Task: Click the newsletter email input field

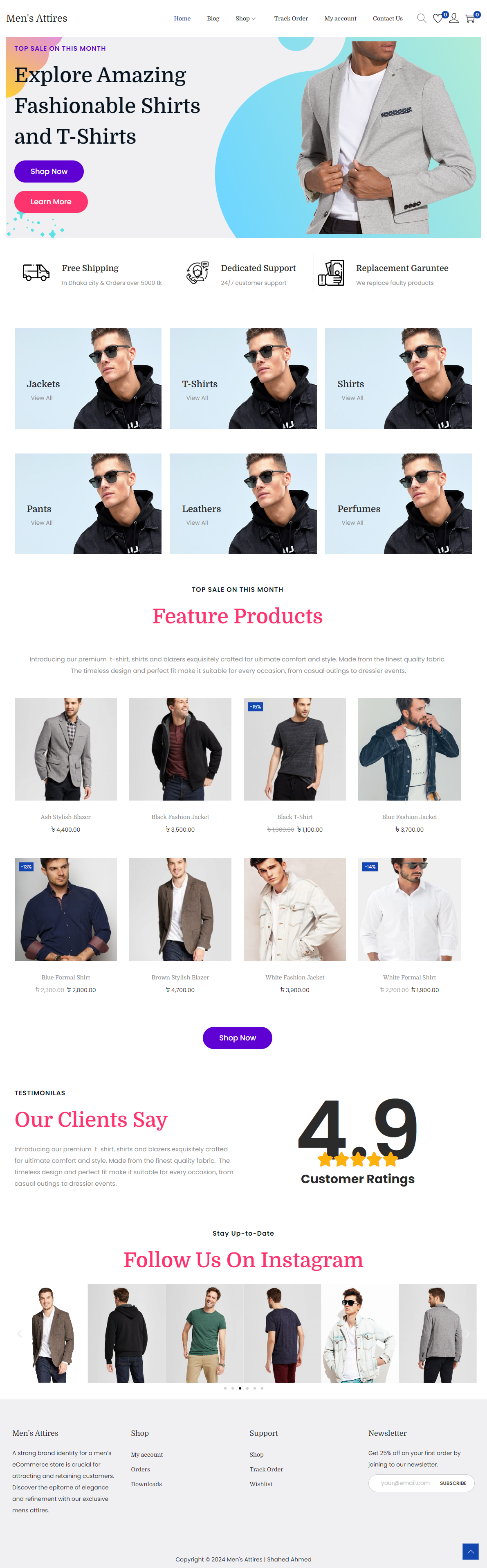Action: (x=405, y=1483)
